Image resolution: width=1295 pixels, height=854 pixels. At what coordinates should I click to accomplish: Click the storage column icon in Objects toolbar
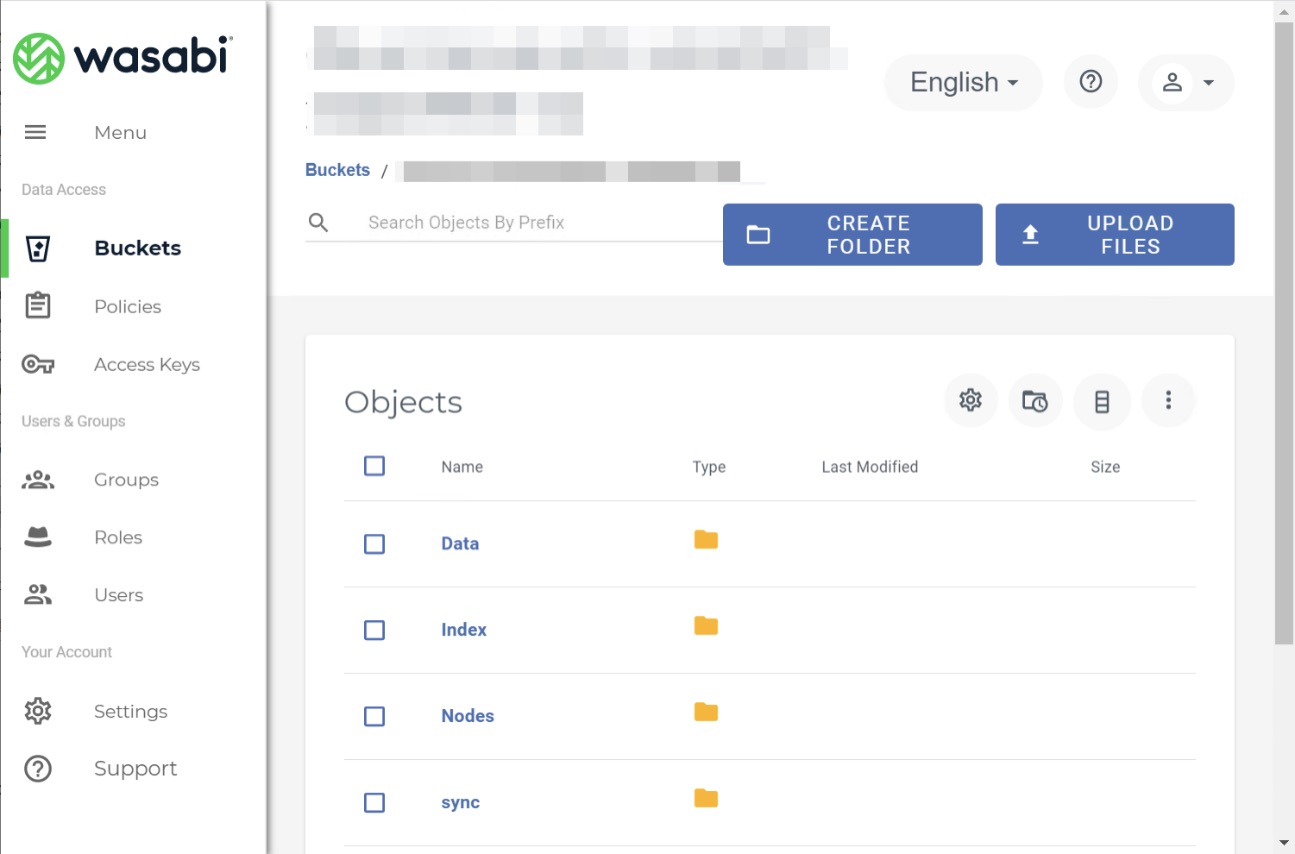(1102, 401)
